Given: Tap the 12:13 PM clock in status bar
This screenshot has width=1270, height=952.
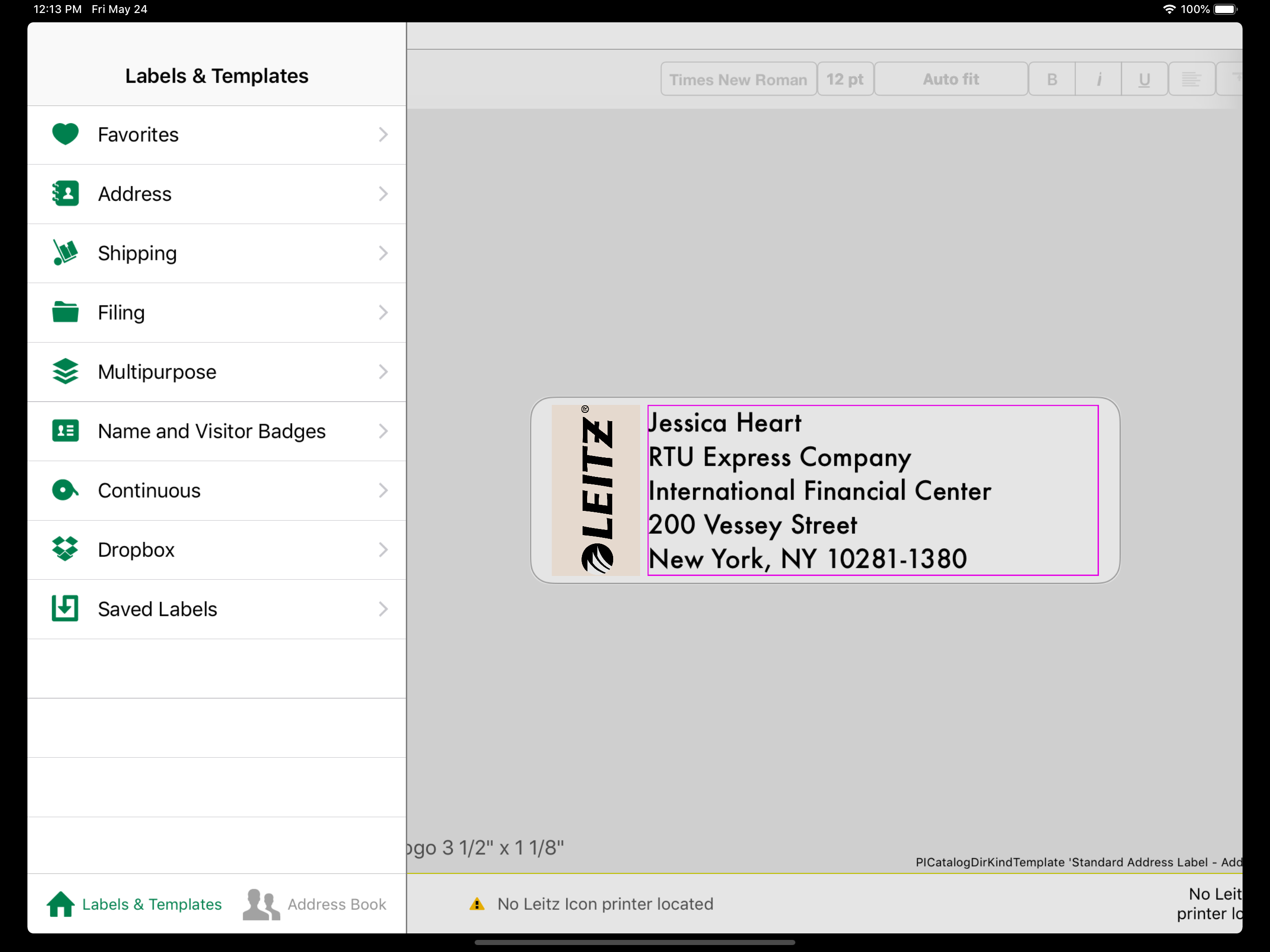Looking at the screenshot, I should 58,9.
